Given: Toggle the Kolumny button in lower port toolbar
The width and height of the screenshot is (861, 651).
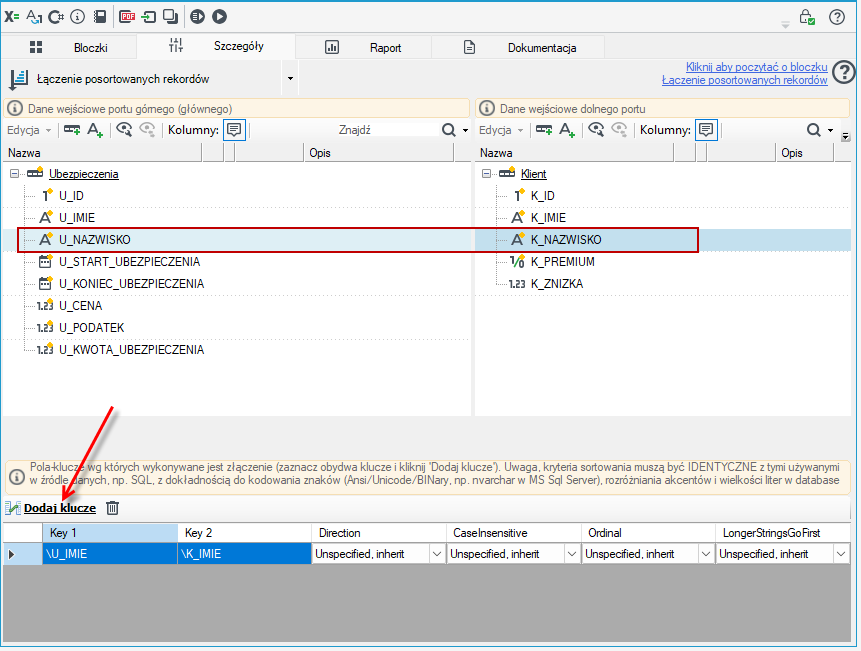Looking at the screenshot, I should tap(706, 130).
